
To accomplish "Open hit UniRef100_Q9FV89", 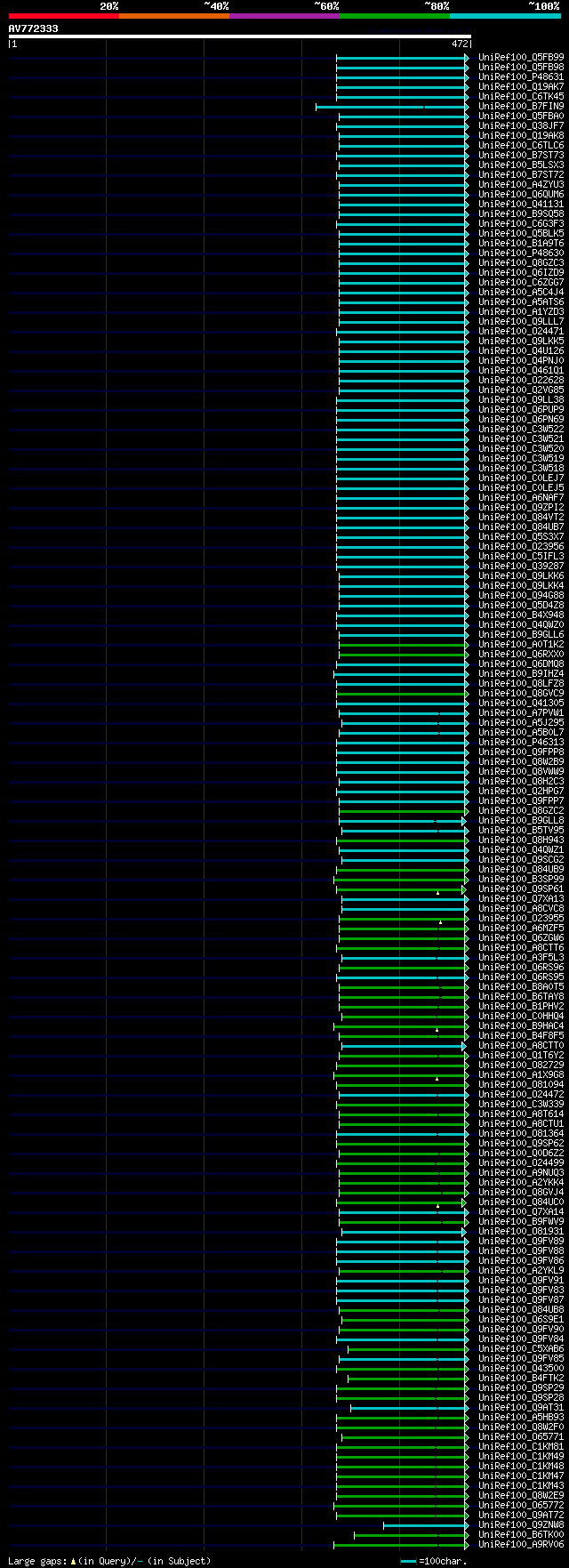I will coord(521,1241).
